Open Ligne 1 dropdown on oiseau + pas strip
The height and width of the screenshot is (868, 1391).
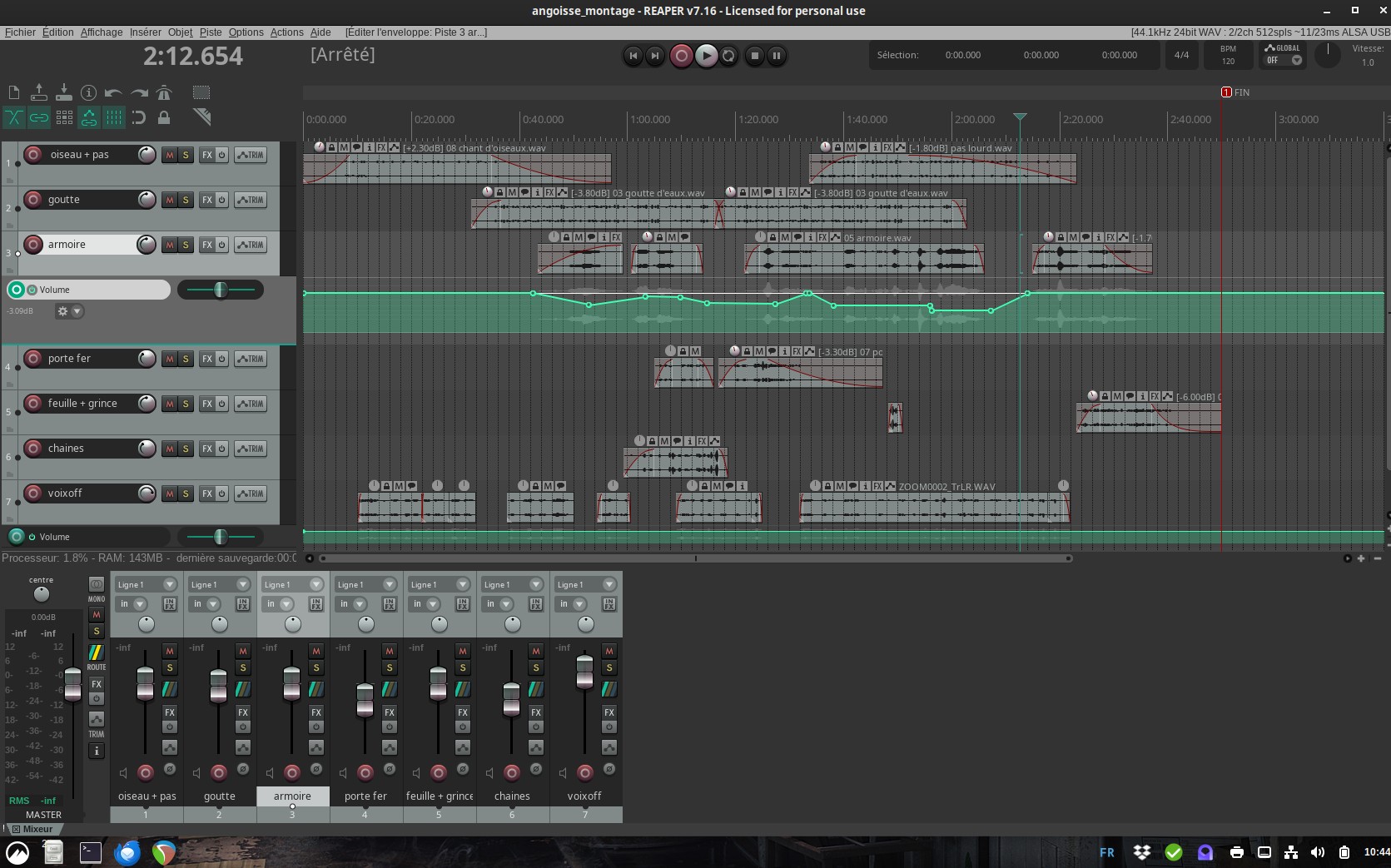[170, 584]
